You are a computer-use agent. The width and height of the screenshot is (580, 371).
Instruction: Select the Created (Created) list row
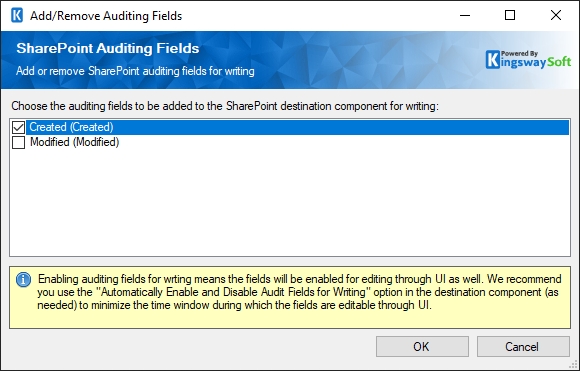point(290,127)
